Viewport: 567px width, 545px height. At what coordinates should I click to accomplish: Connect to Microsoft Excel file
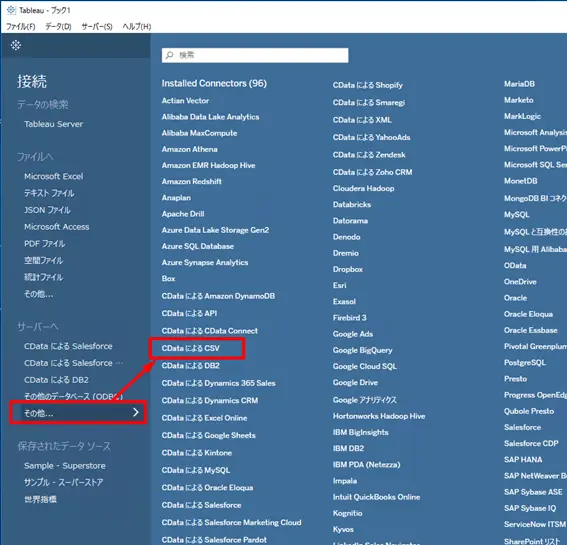(x=54, y=176)
